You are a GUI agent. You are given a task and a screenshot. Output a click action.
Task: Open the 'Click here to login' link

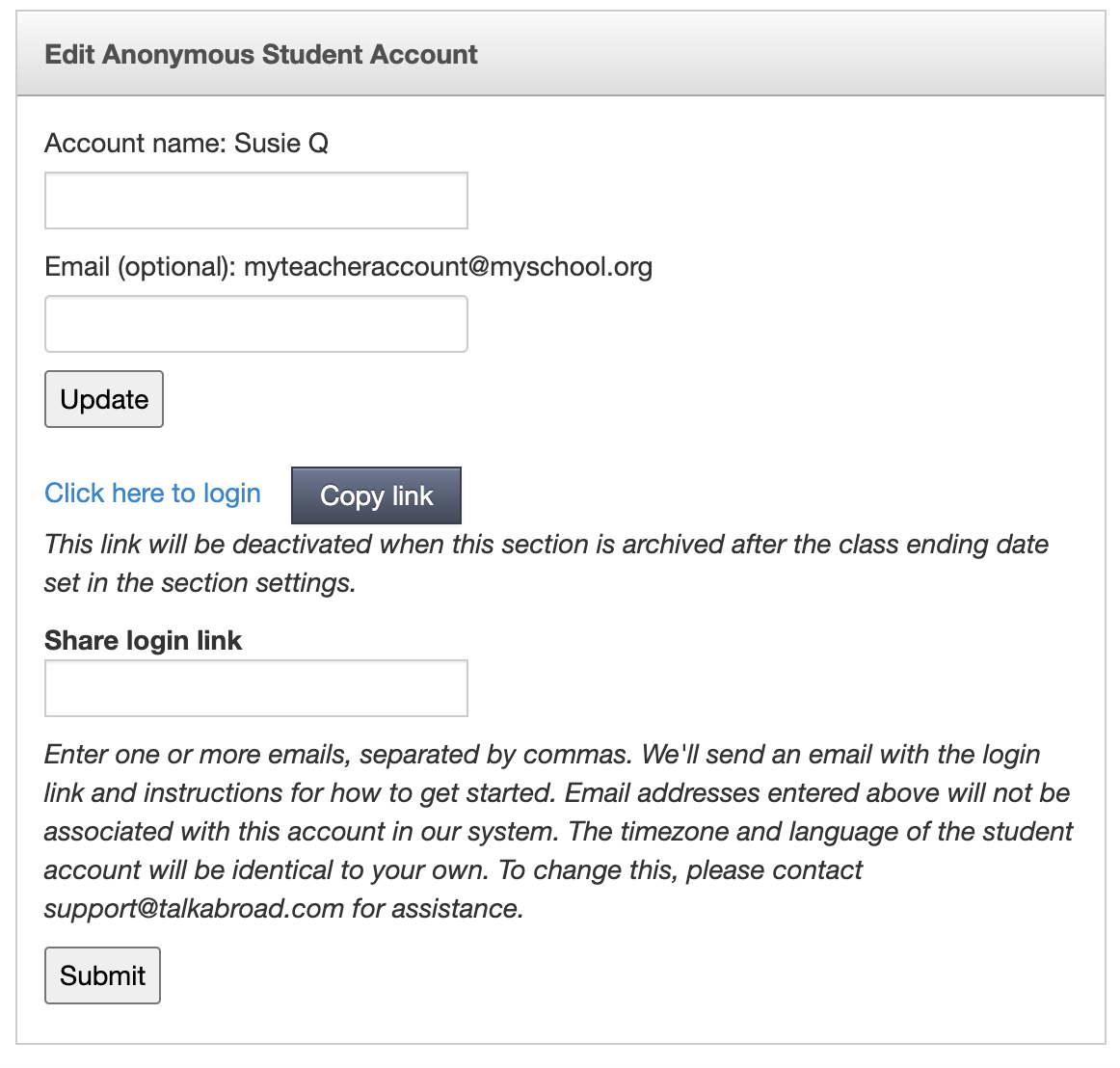click(152, 494)
